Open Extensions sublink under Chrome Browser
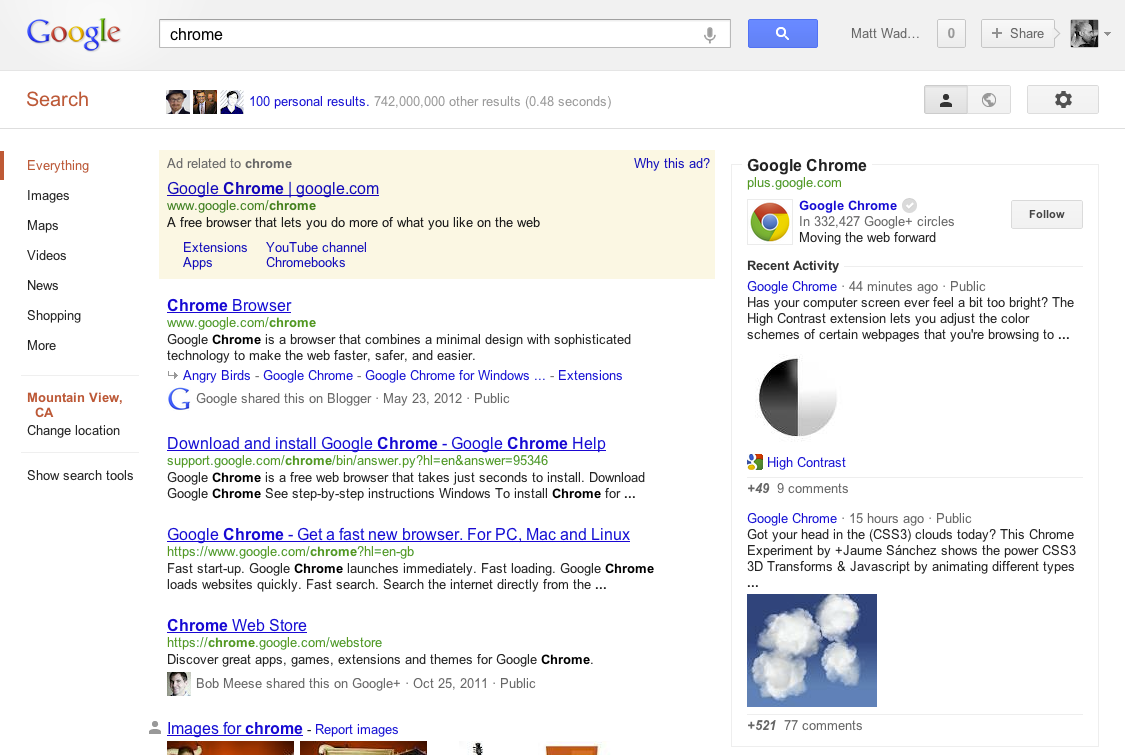The image size is (1125, 755). pos(590,375)
